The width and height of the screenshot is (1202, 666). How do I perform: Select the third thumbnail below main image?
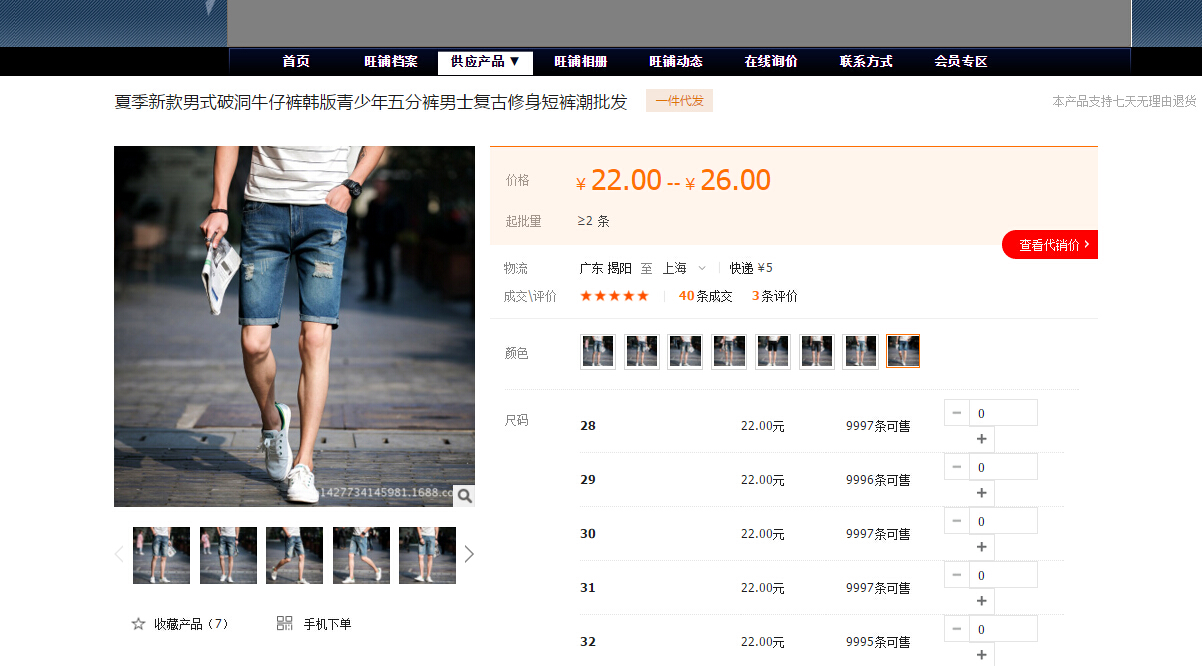click(x=294, y=555)
